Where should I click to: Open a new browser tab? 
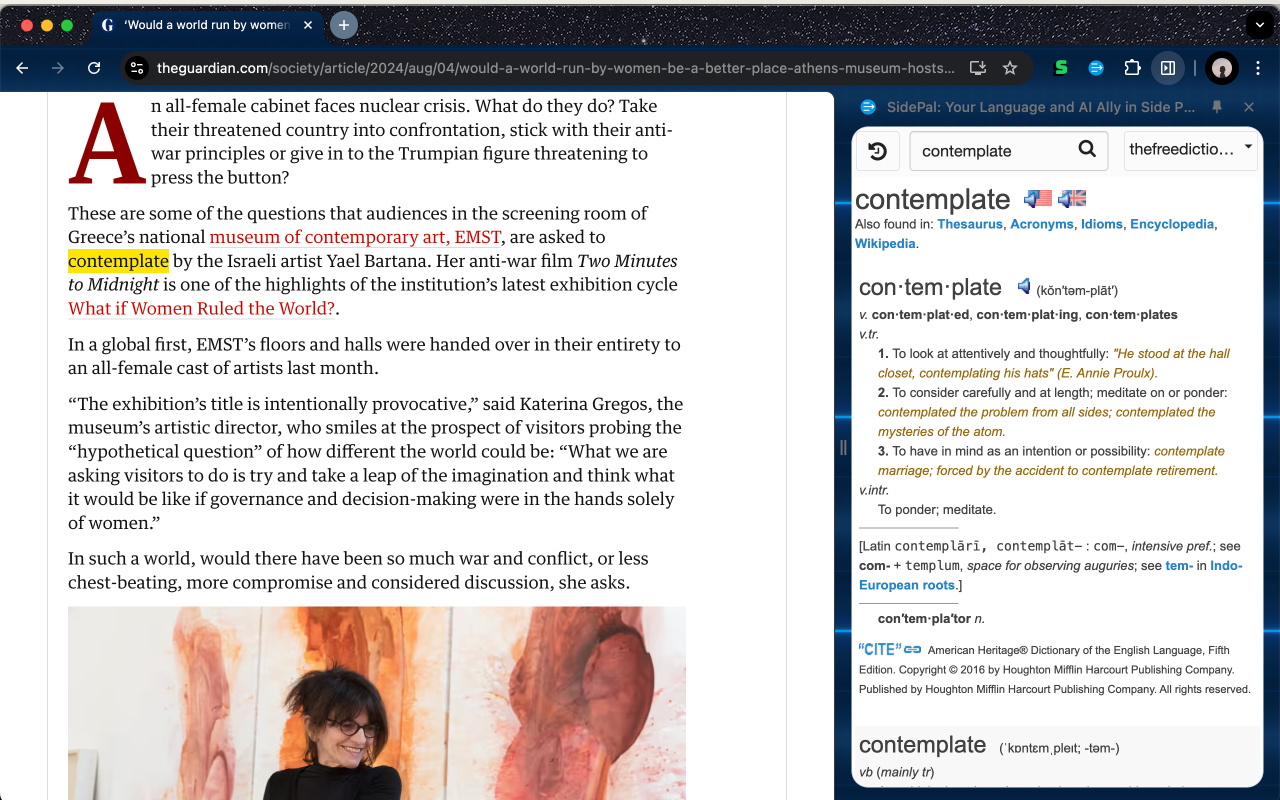(344, 25)
